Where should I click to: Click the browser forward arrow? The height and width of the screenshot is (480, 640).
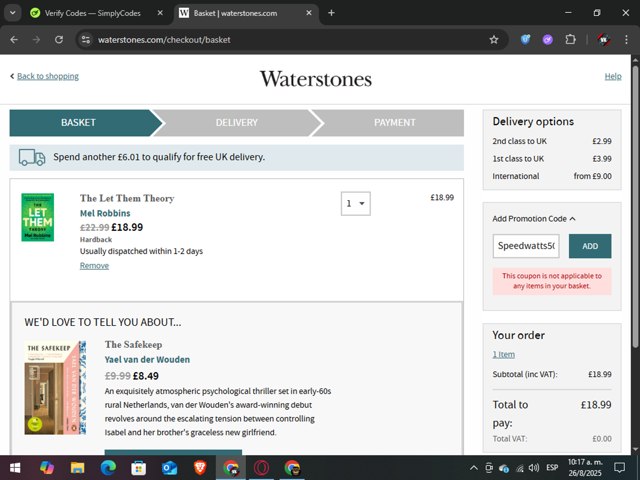point(36,40)
